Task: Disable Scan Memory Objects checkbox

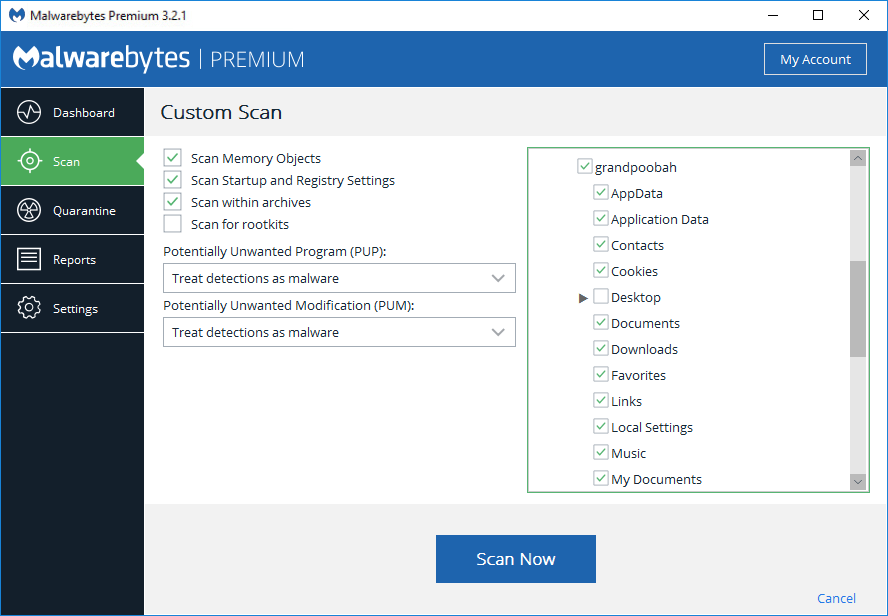Action: (x=173, y=158)
